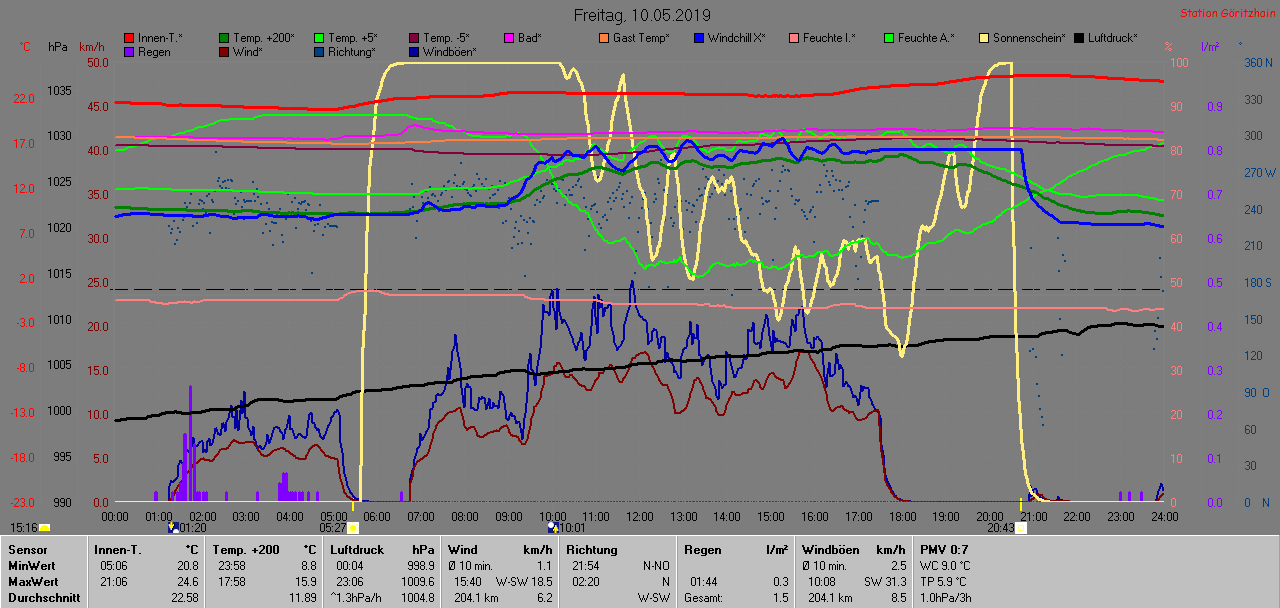Screen dimensions: 1280x608
Task: Click the 06:00 time axis label
Action: [x=377, y=516]
